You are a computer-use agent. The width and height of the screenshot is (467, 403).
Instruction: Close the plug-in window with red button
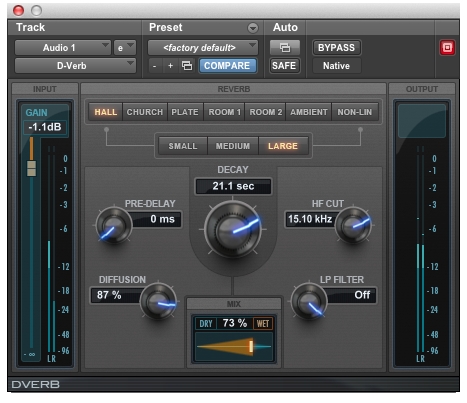(18, 10)
